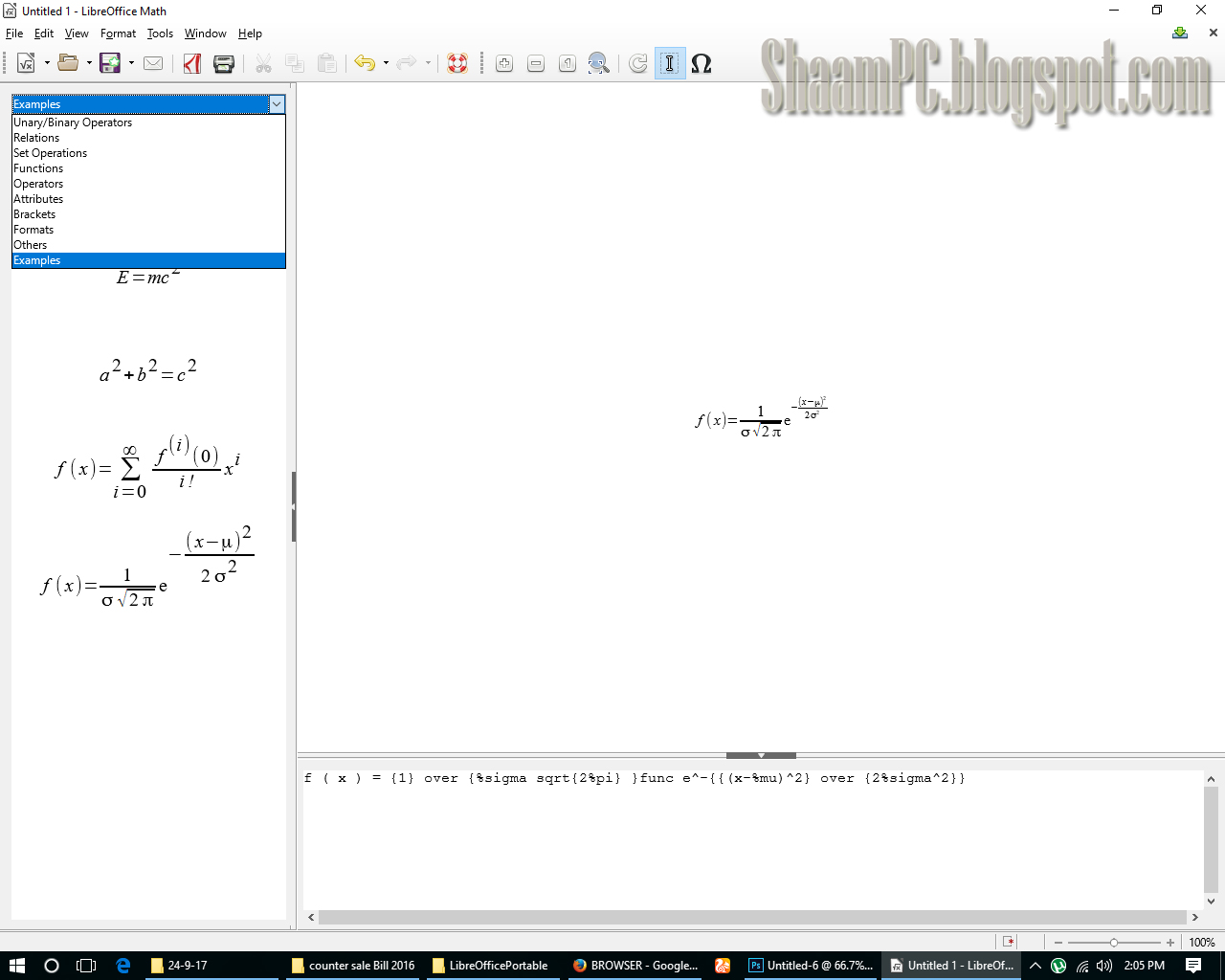Screen dimensions: 1225x980
Task: Insert the E=mc² example formula
Action: point(148,278)
